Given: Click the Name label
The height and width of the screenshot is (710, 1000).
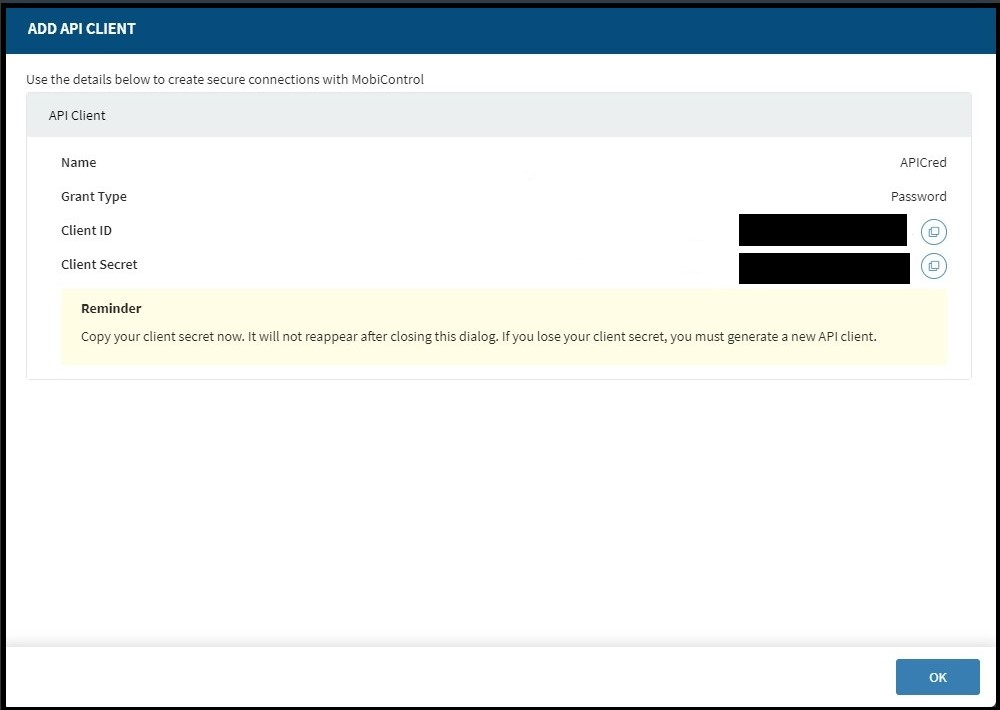Looking at the screenshot, I should click(78, 162).
